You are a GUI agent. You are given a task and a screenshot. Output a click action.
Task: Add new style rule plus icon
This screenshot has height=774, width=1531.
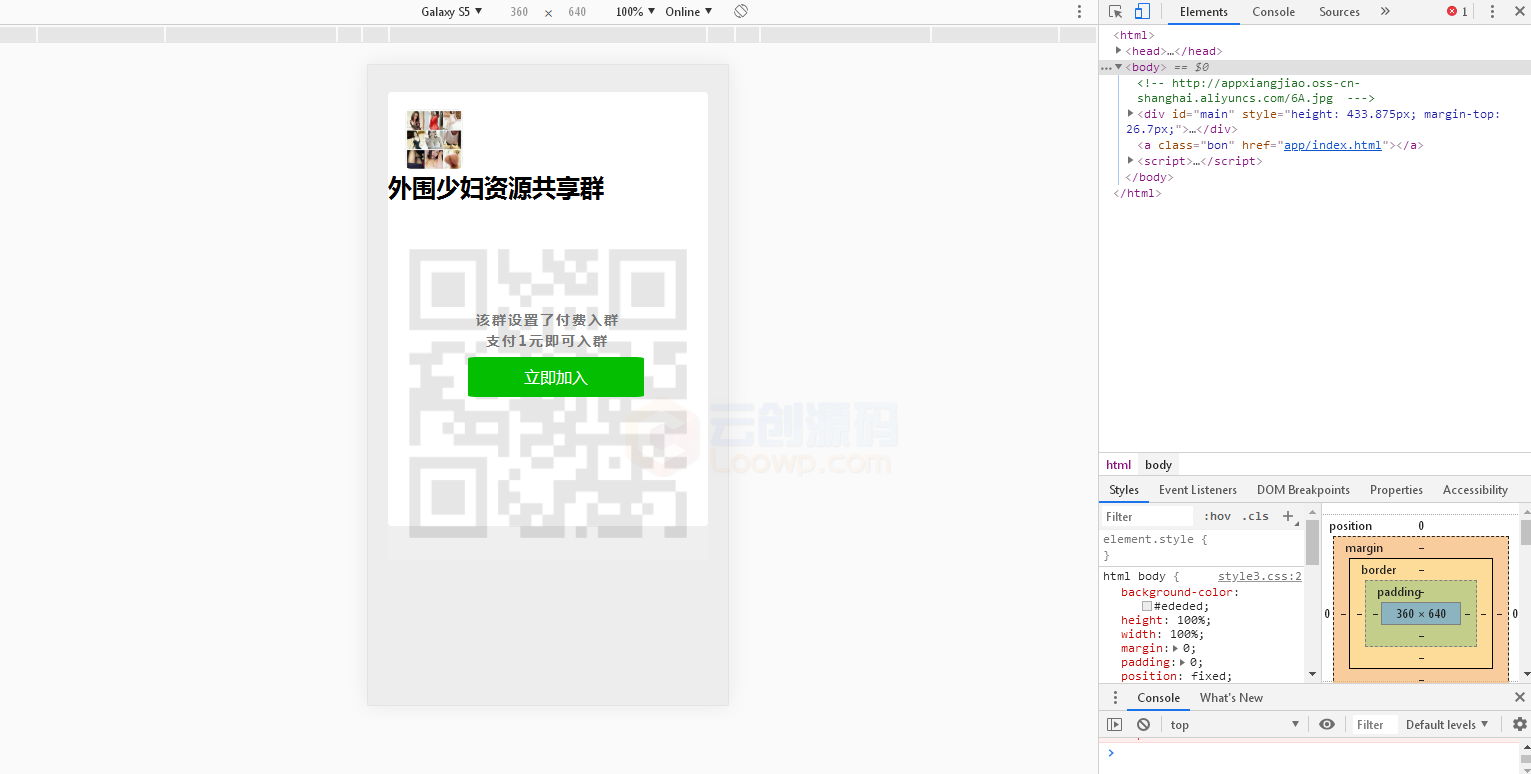point(1288,516)
